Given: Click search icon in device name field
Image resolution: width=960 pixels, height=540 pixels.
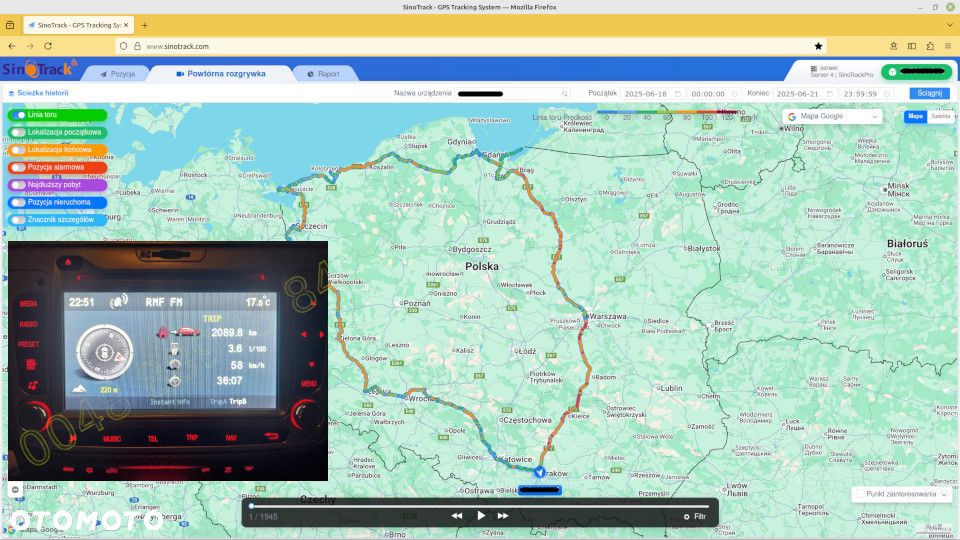Looking at the screenshot, I should click(564, 94).
